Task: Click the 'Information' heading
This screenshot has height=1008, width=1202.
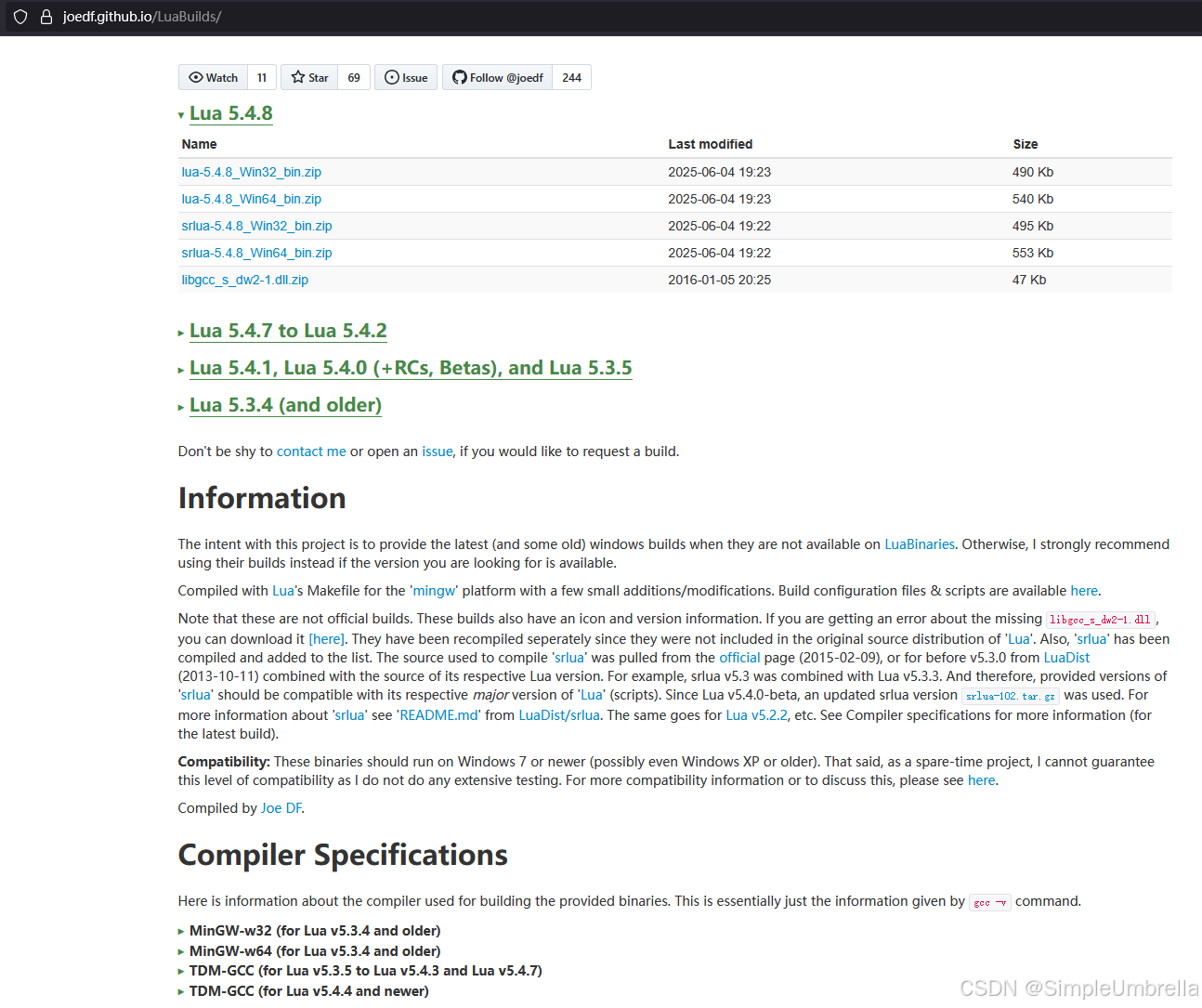Action: point(262,498)
